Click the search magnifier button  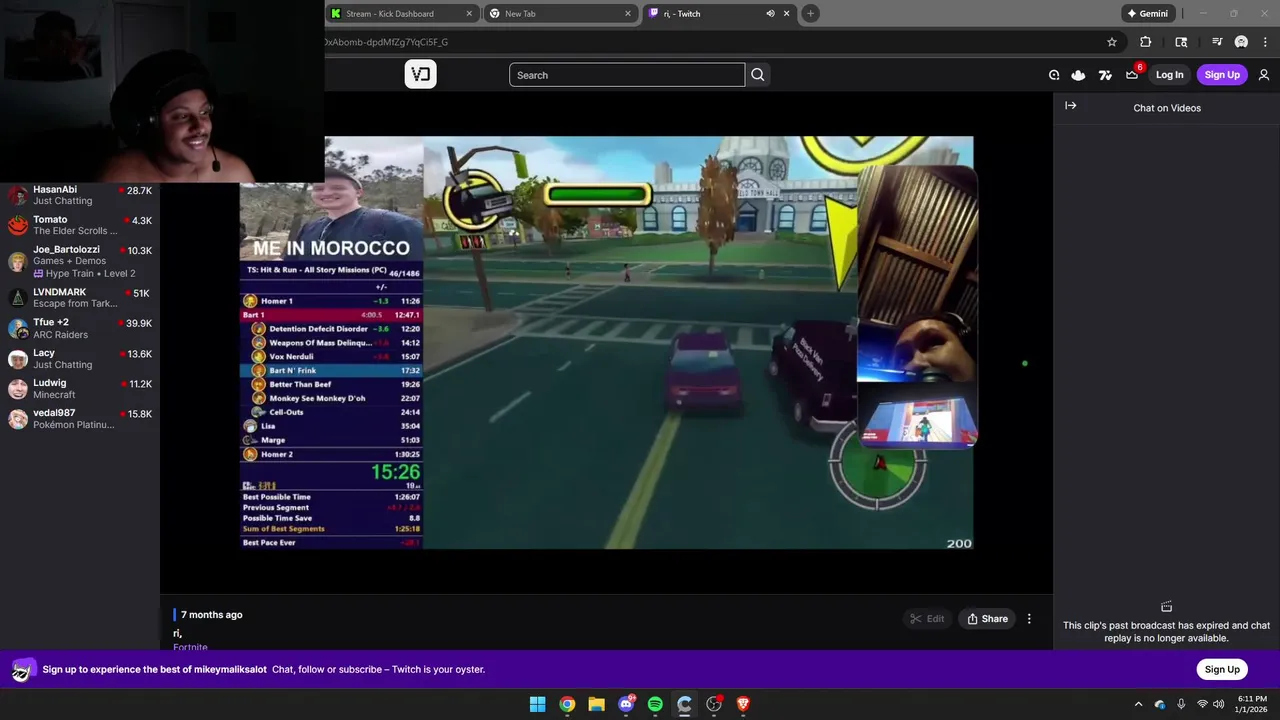758,75
